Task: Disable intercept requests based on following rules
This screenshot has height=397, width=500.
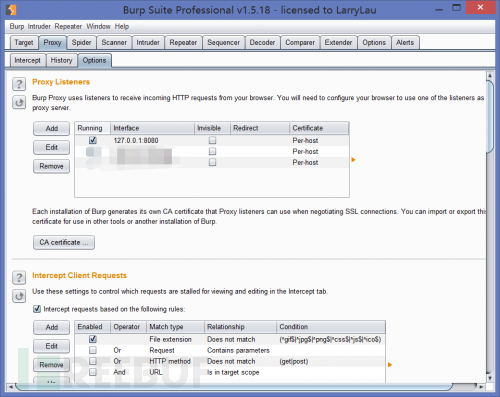Action: (x=37, y=309)
